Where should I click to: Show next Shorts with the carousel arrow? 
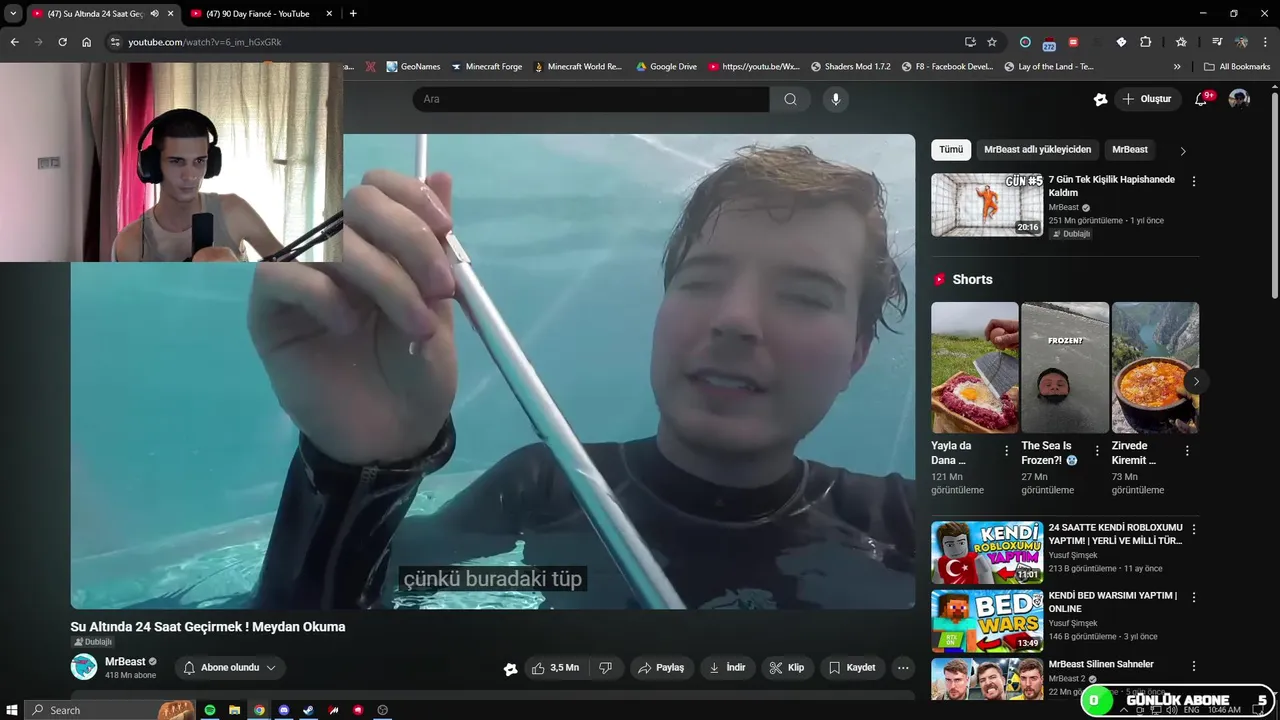tap(1196, 381)
